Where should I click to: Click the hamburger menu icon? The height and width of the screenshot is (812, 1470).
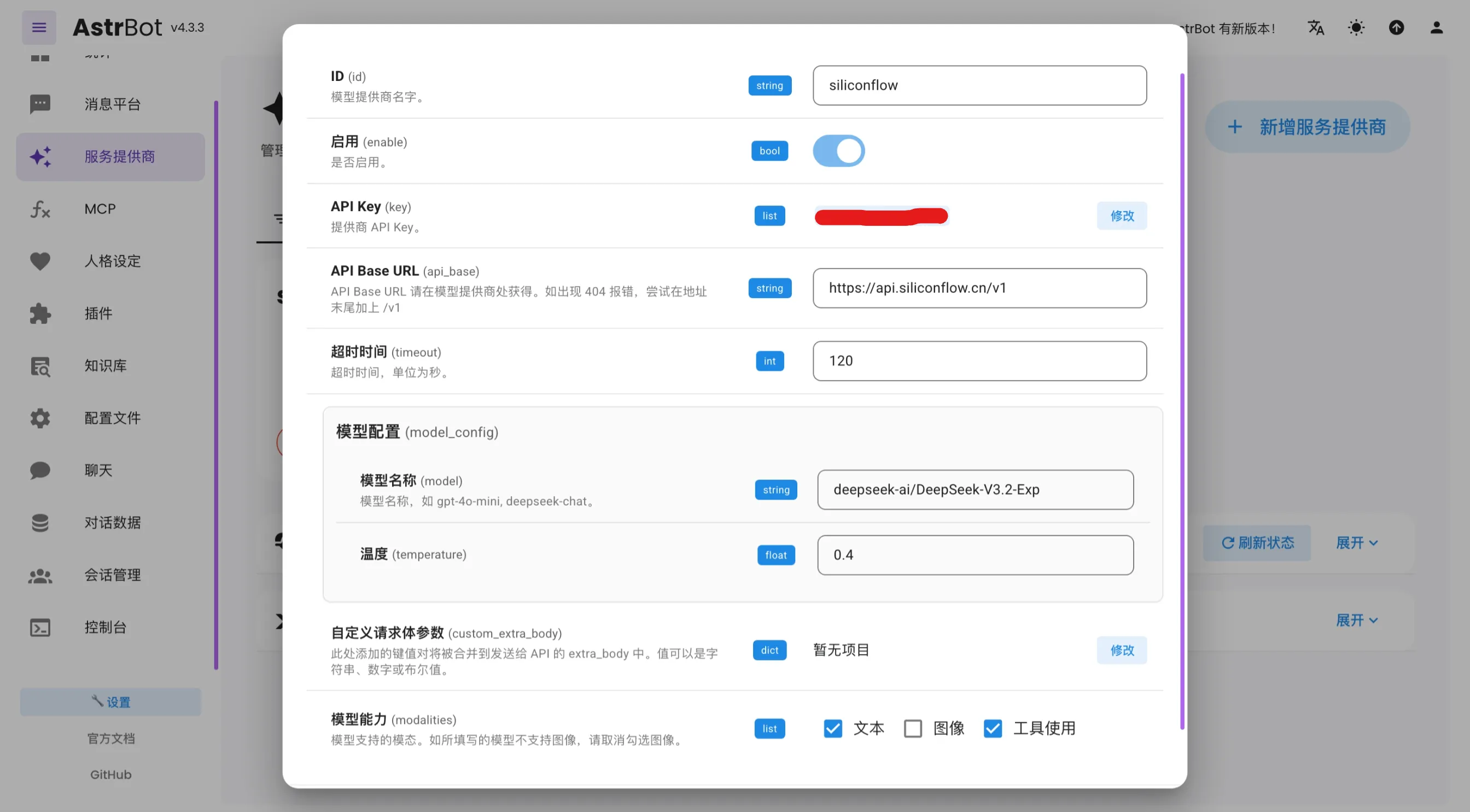tap(39, 27)
